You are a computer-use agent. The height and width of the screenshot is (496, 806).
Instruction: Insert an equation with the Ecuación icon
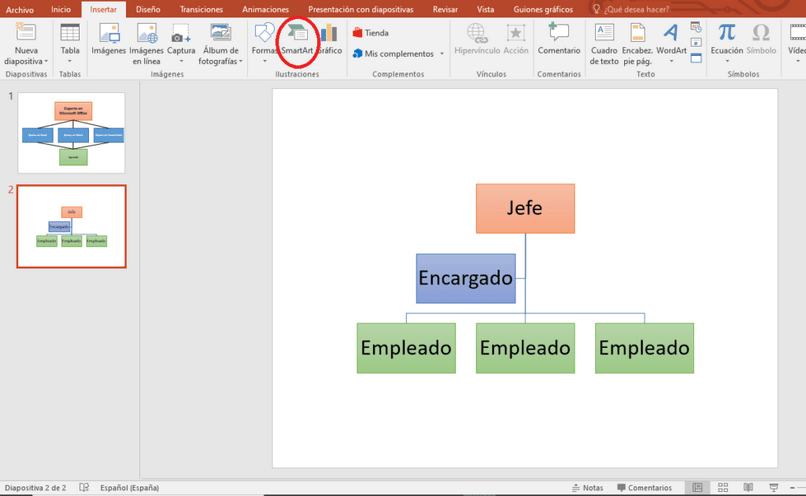click(726, 42)
